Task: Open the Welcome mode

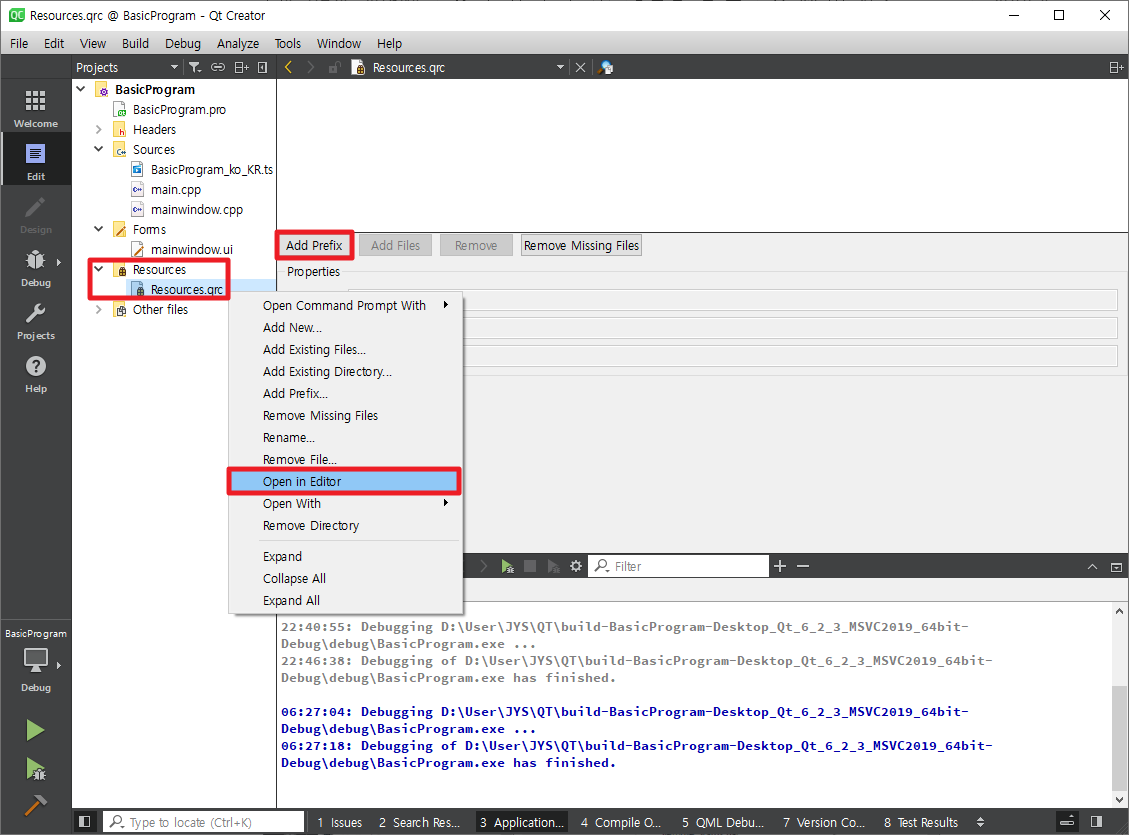Action: pos(35,107)
